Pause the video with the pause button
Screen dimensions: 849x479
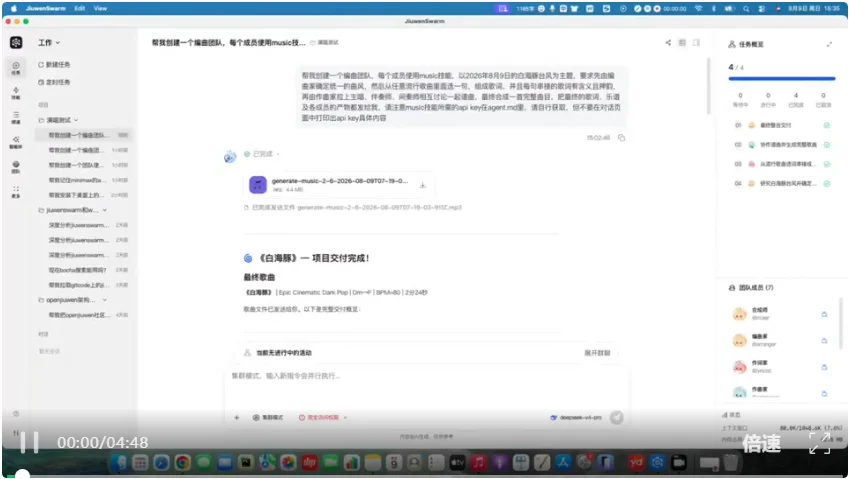pos(29,443)
